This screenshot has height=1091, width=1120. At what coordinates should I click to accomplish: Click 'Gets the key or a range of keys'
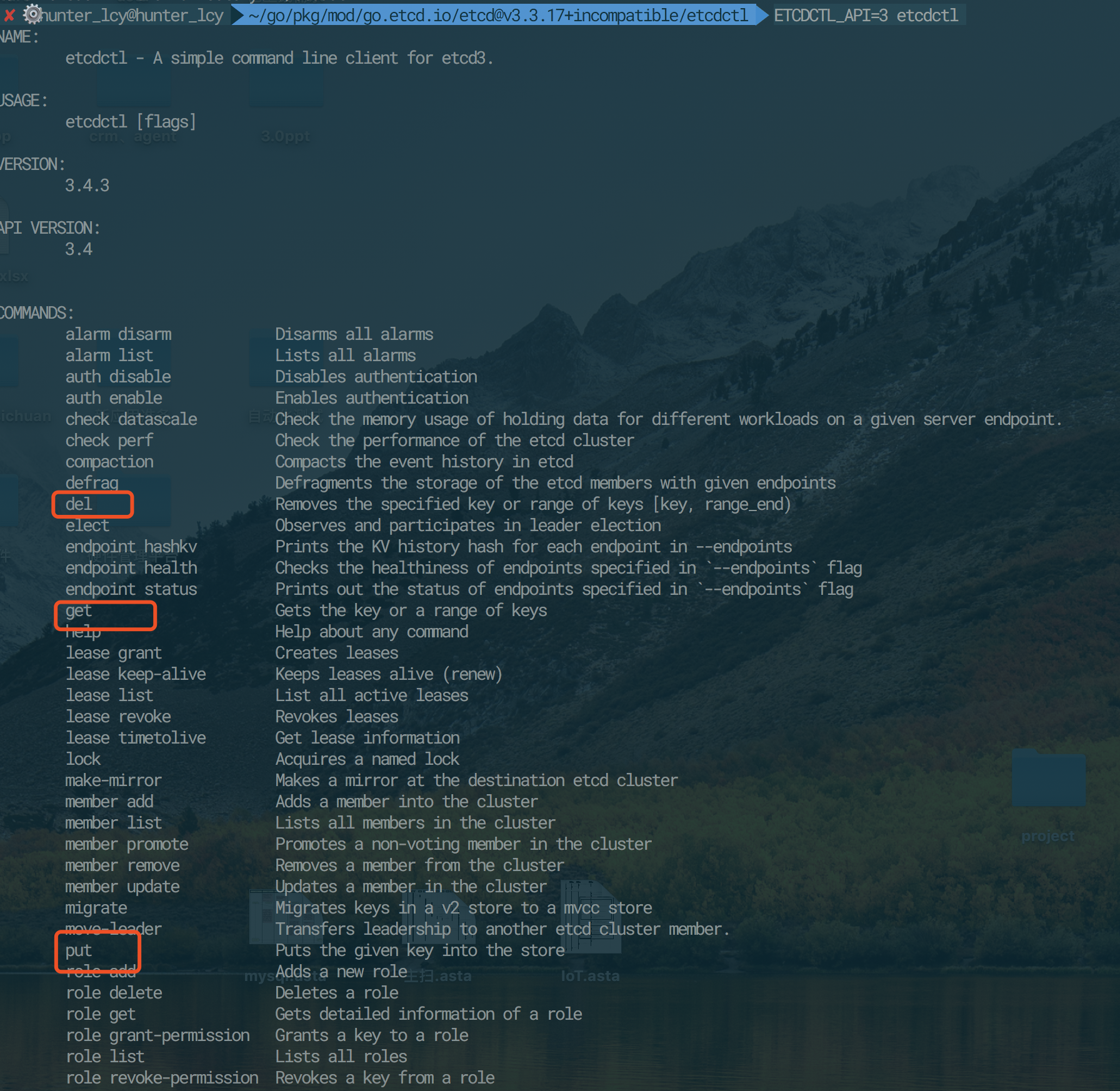[x=411, y=610]
